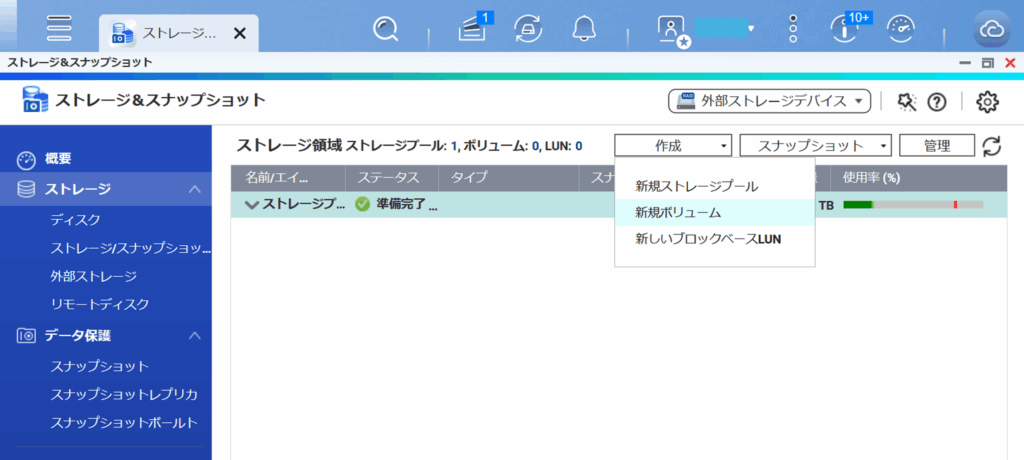This screenshot has width=1024, height=460.
Task: Select 新しいブロックベースLUN option
Action: click(707, 239)
